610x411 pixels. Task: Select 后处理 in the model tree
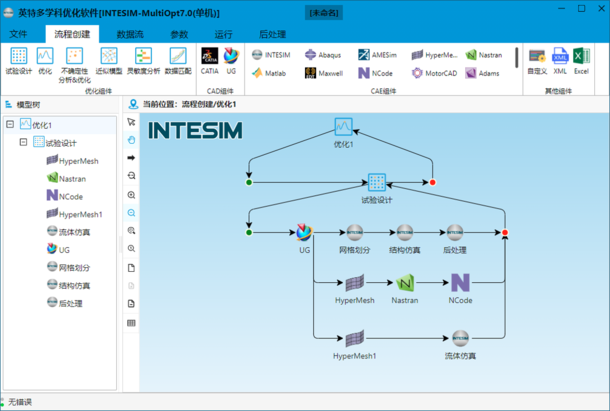(x=65, y=303)
